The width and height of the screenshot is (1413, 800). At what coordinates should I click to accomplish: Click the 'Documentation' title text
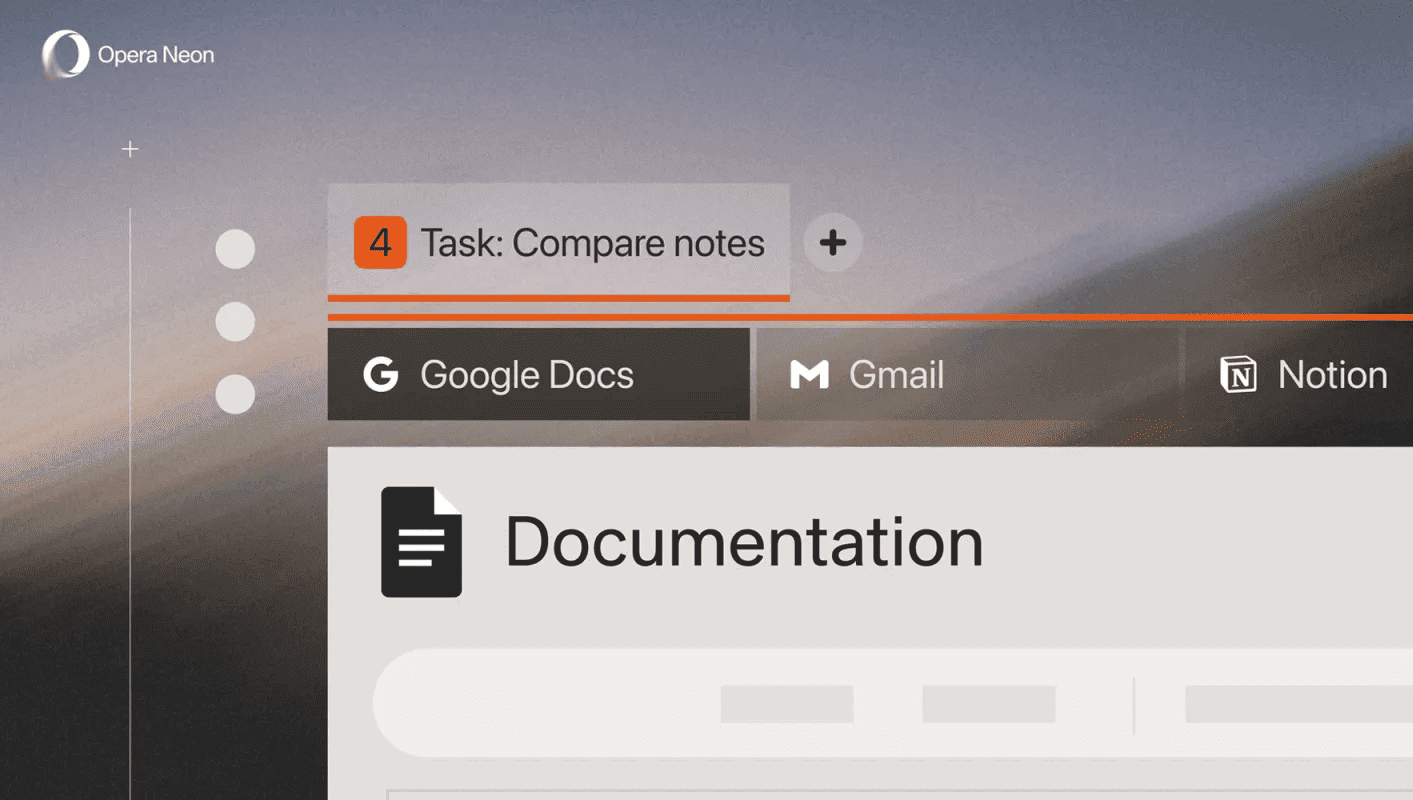point(744,541)
